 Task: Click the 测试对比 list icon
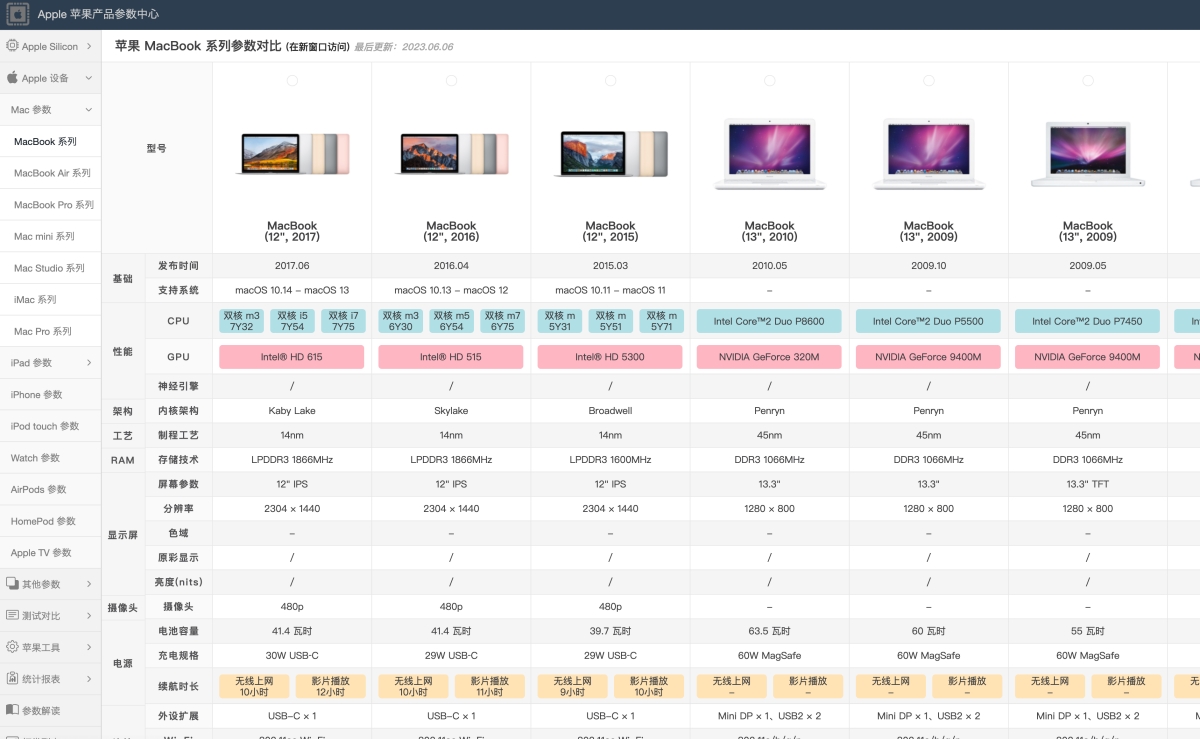click(x=12, y=615)
